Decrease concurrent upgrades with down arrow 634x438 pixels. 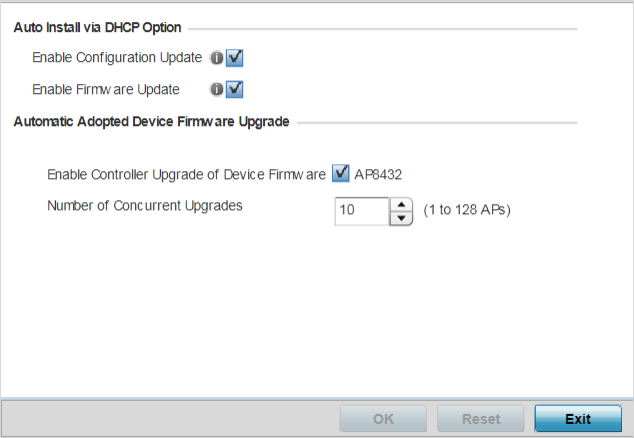pos(401,218)
